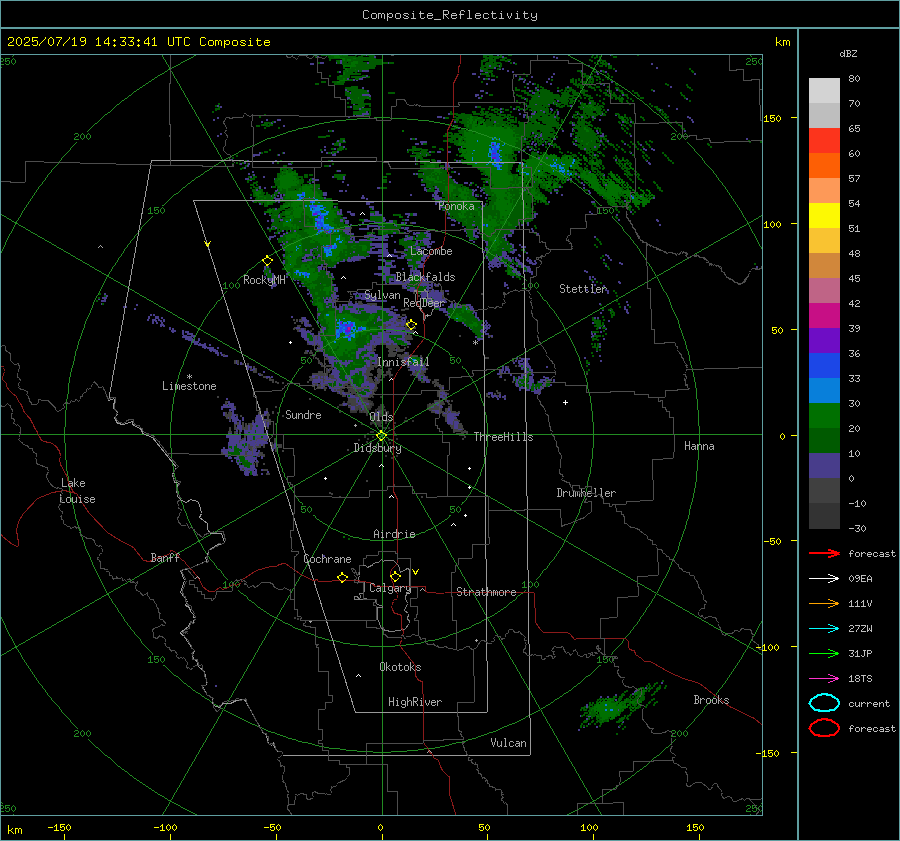
Task: Pick the red 60-65 dBZ swatch
Action: tap(824, 141)
